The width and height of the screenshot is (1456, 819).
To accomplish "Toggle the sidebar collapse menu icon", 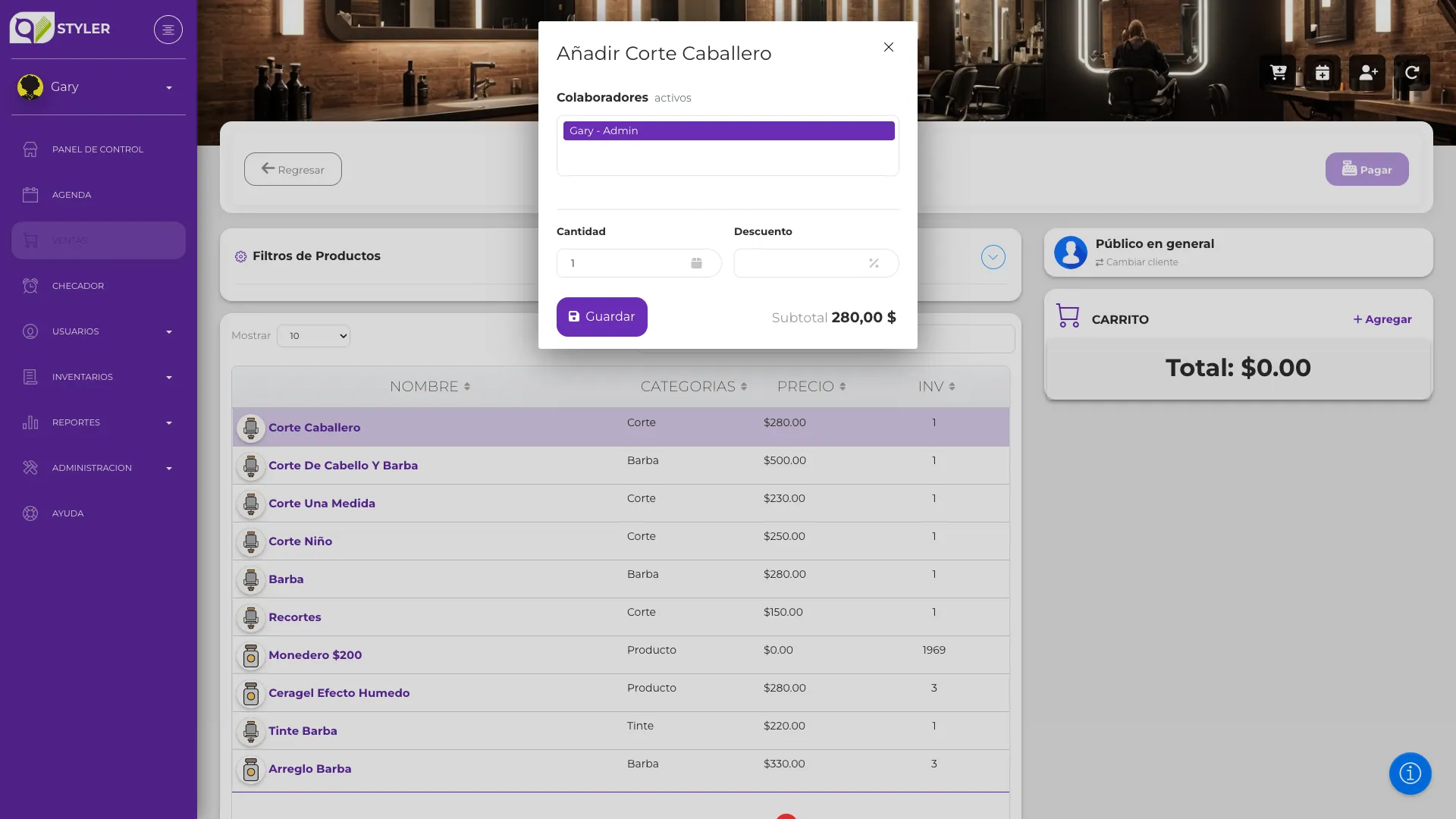I will (168, 30).
